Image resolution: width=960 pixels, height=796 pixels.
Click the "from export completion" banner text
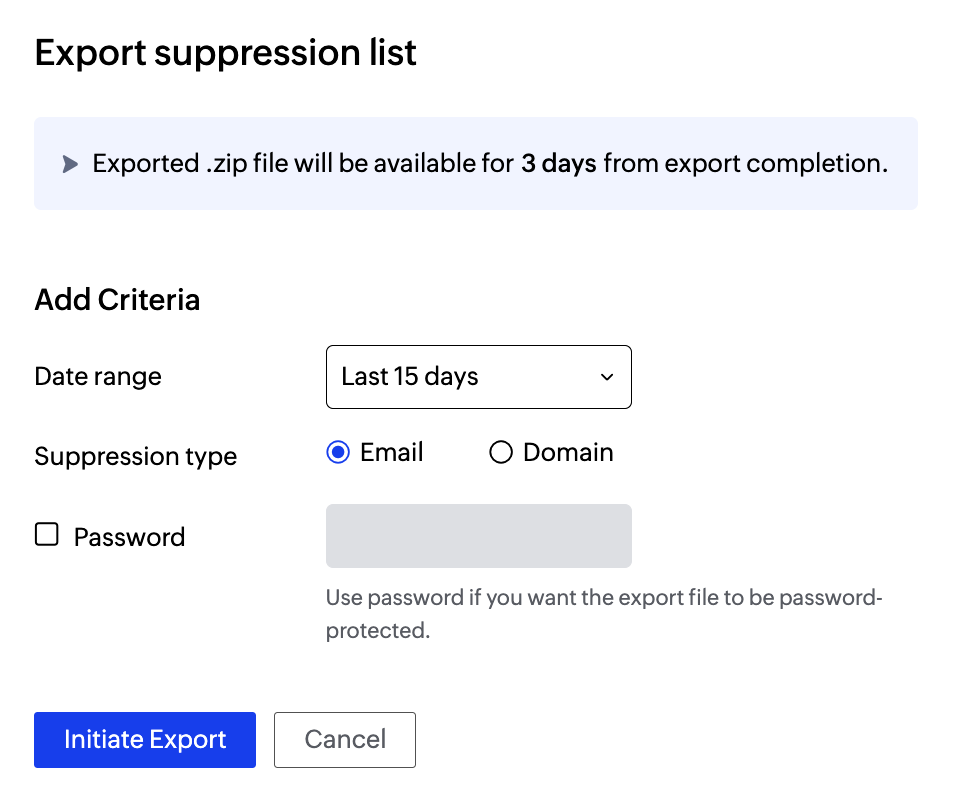coord(746,164)
